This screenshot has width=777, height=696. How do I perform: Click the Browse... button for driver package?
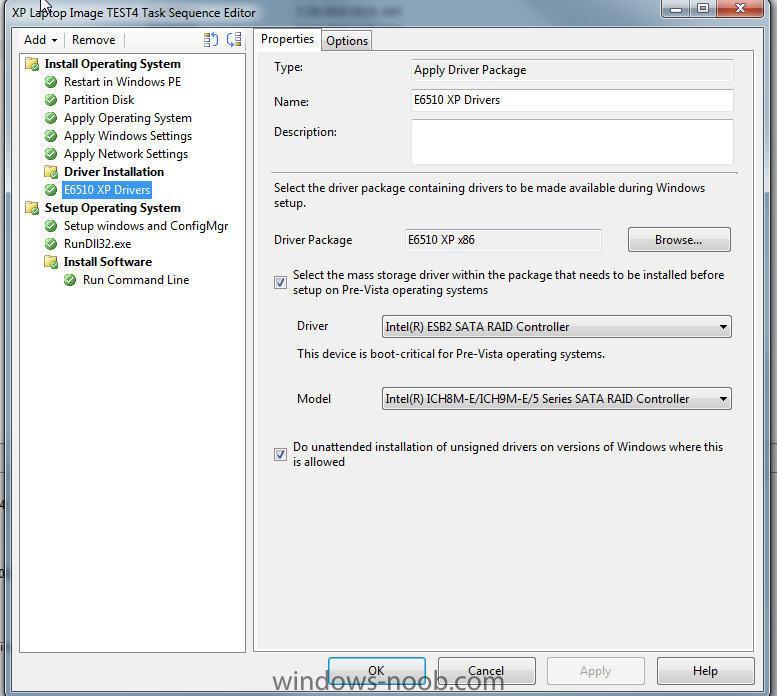[x=679, y=240]
